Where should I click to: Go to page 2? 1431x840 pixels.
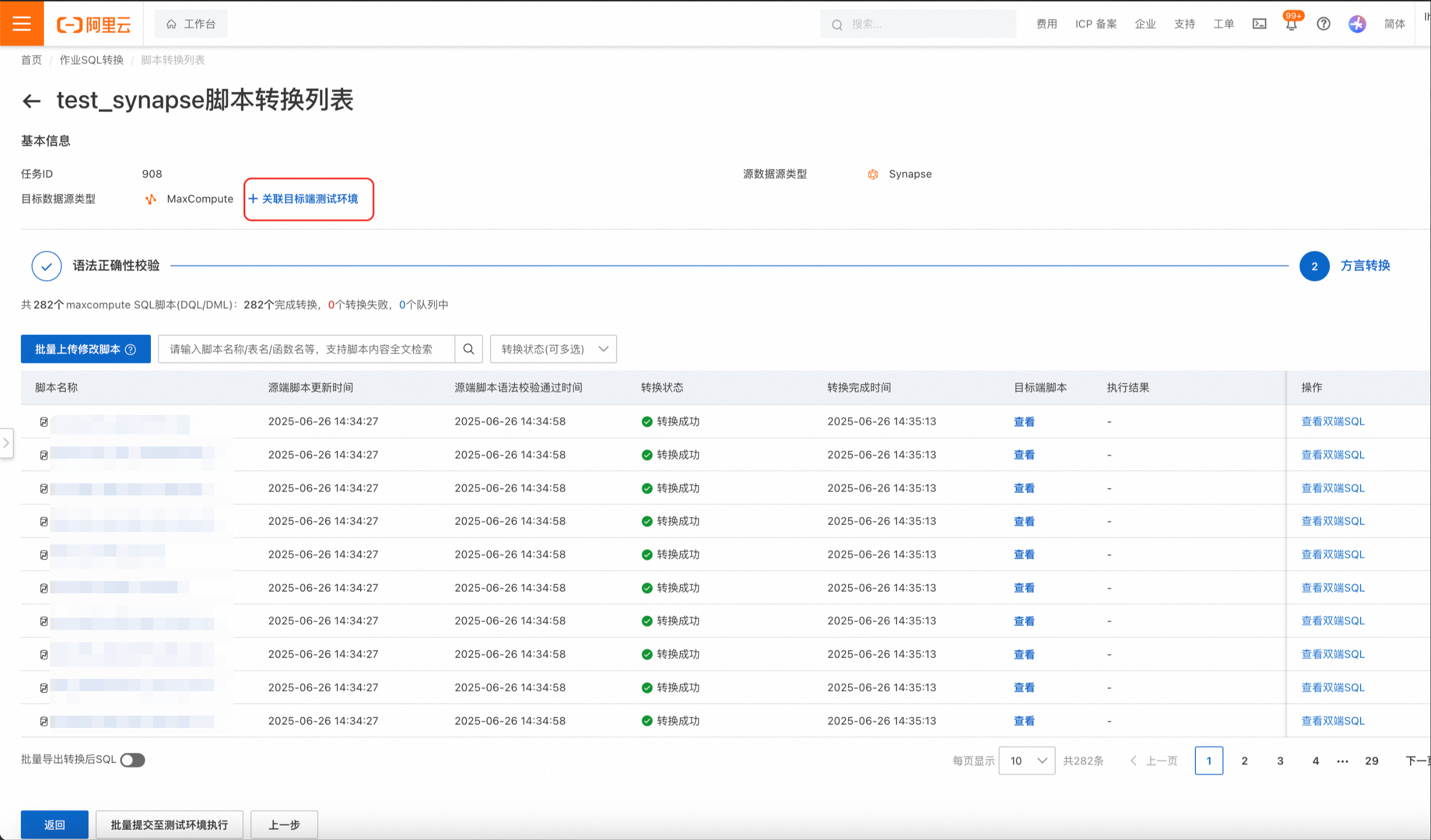1244,760
